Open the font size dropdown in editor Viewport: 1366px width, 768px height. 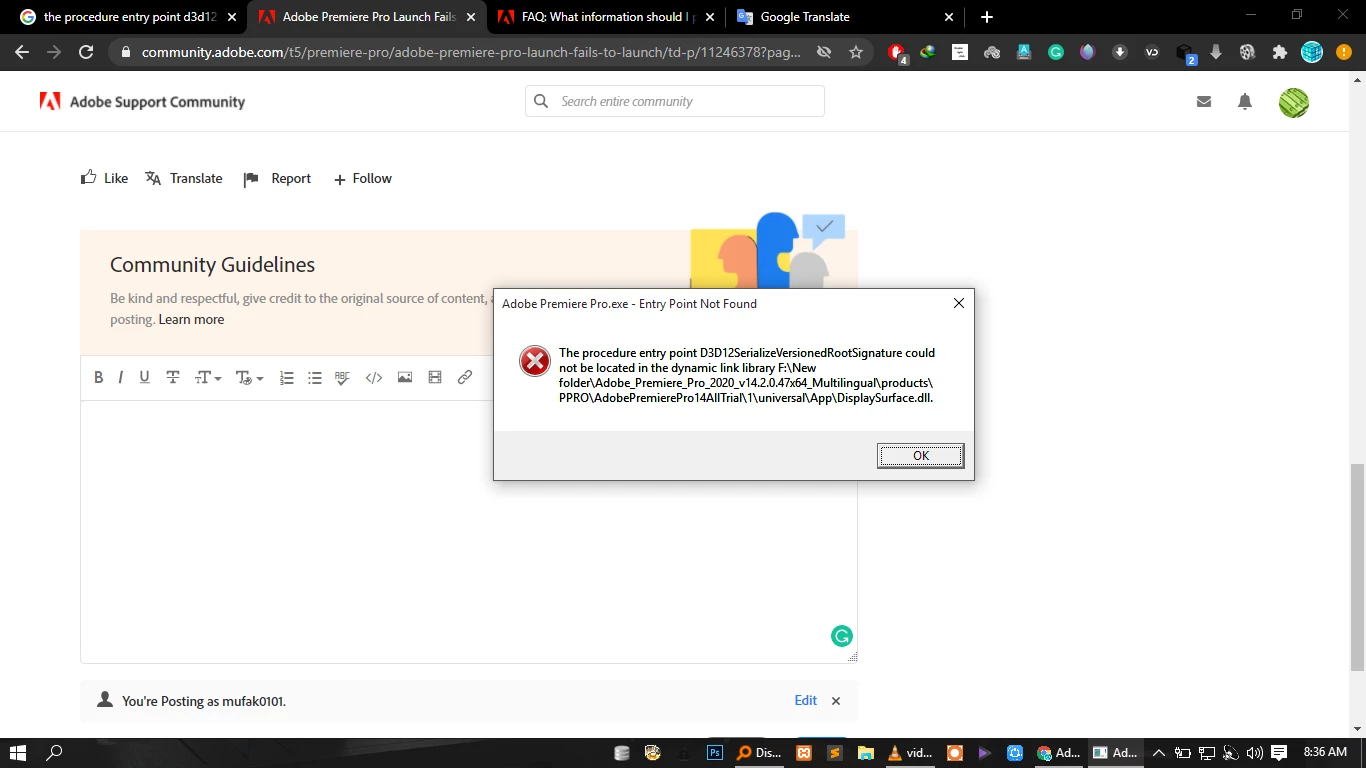[x=207, y=377]
